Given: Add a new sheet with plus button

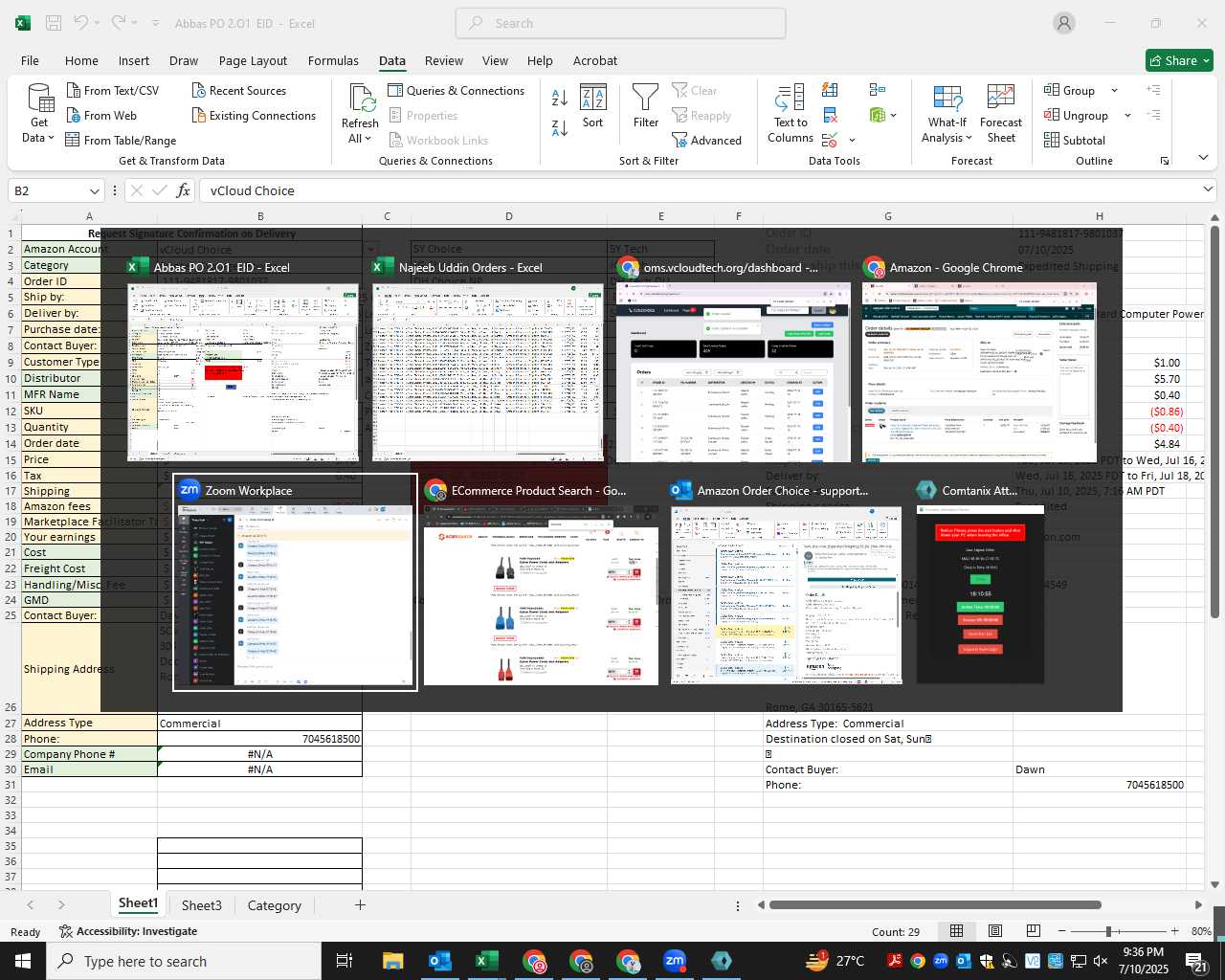Looking at the screenshot, I should (x=360, y=904).
